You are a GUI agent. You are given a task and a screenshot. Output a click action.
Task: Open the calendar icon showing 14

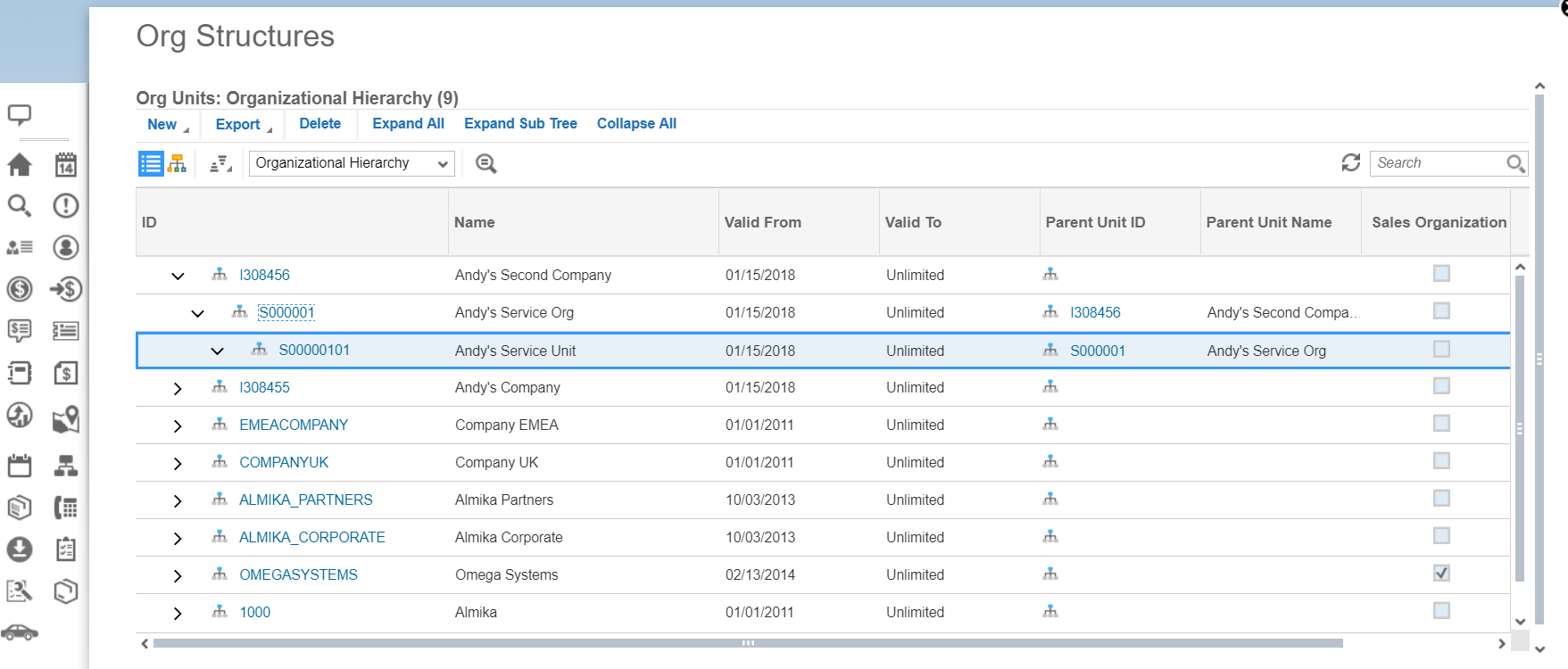coord(66,165)
